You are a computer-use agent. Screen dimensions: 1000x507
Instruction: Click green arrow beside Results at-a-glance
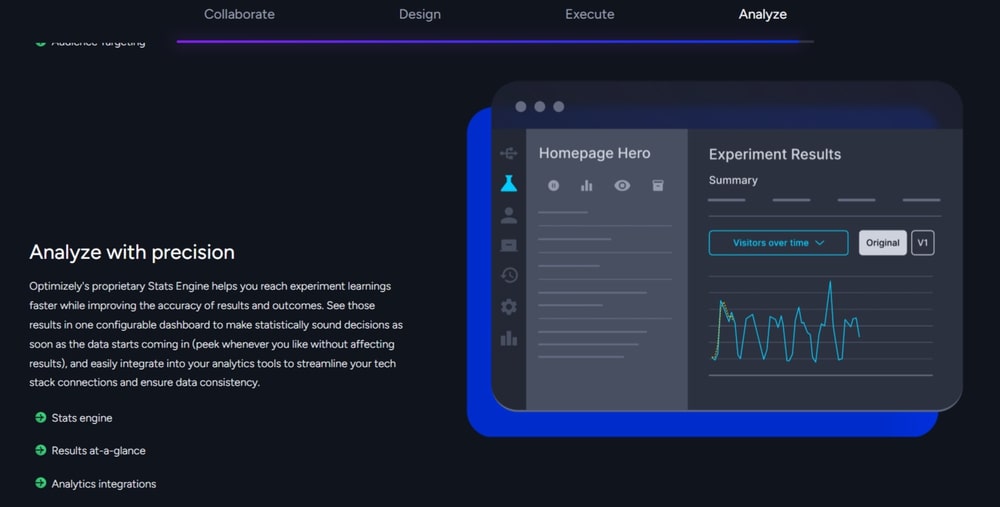[x=40, y=450]
